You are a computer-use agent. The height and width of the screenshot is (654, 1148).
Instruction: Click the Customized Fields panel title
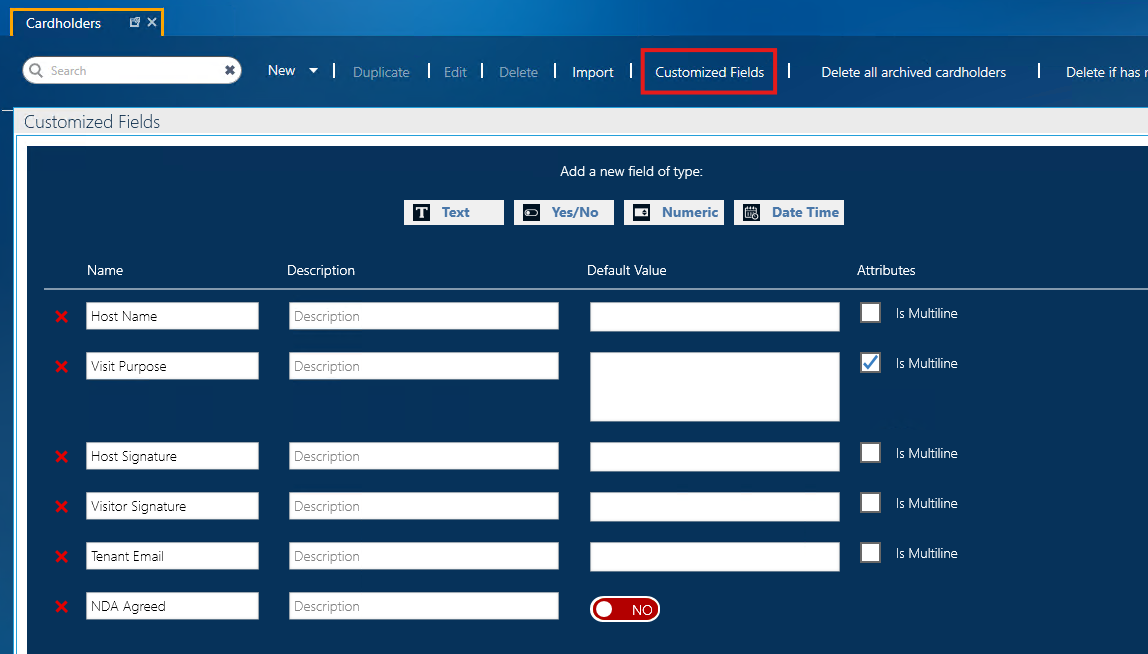tap(92, 122)
